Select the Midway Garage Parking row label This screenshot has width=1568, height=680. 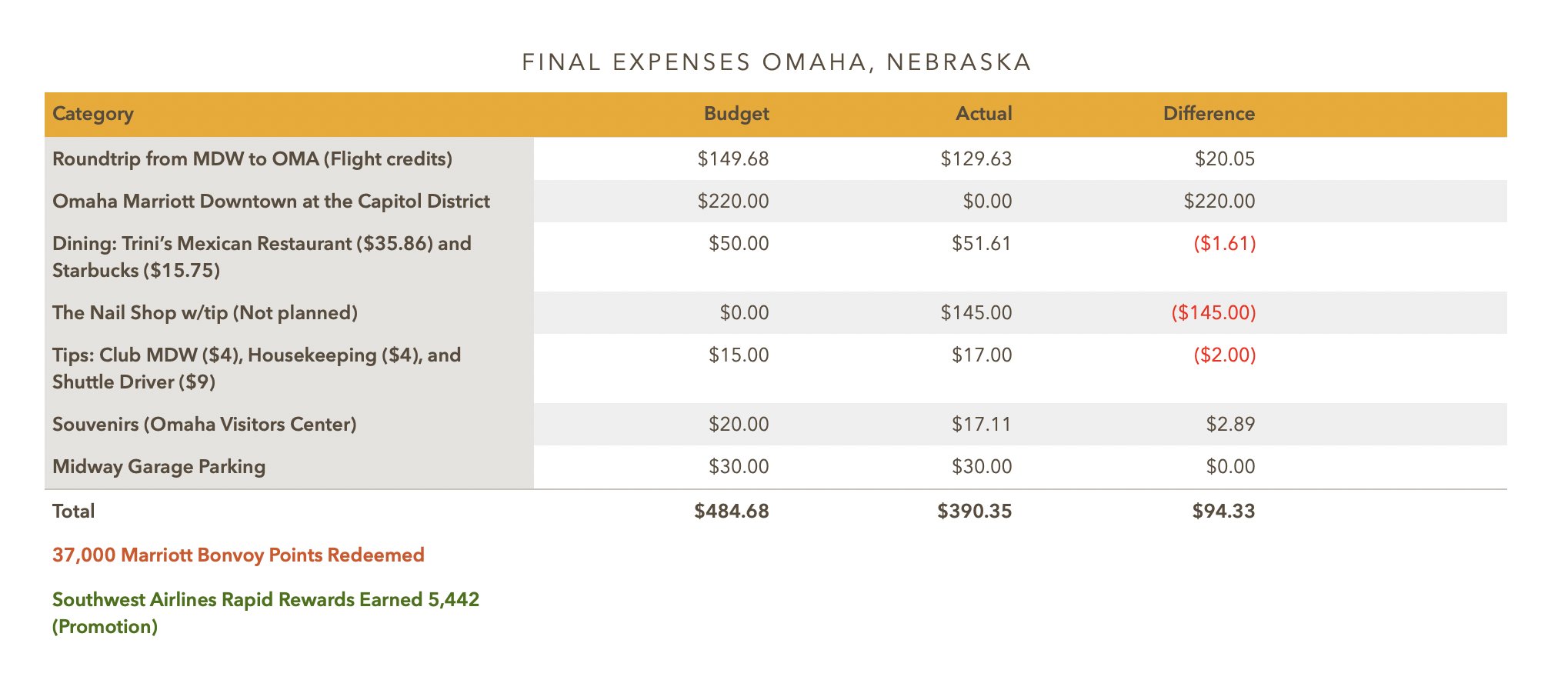click(159, 467)
